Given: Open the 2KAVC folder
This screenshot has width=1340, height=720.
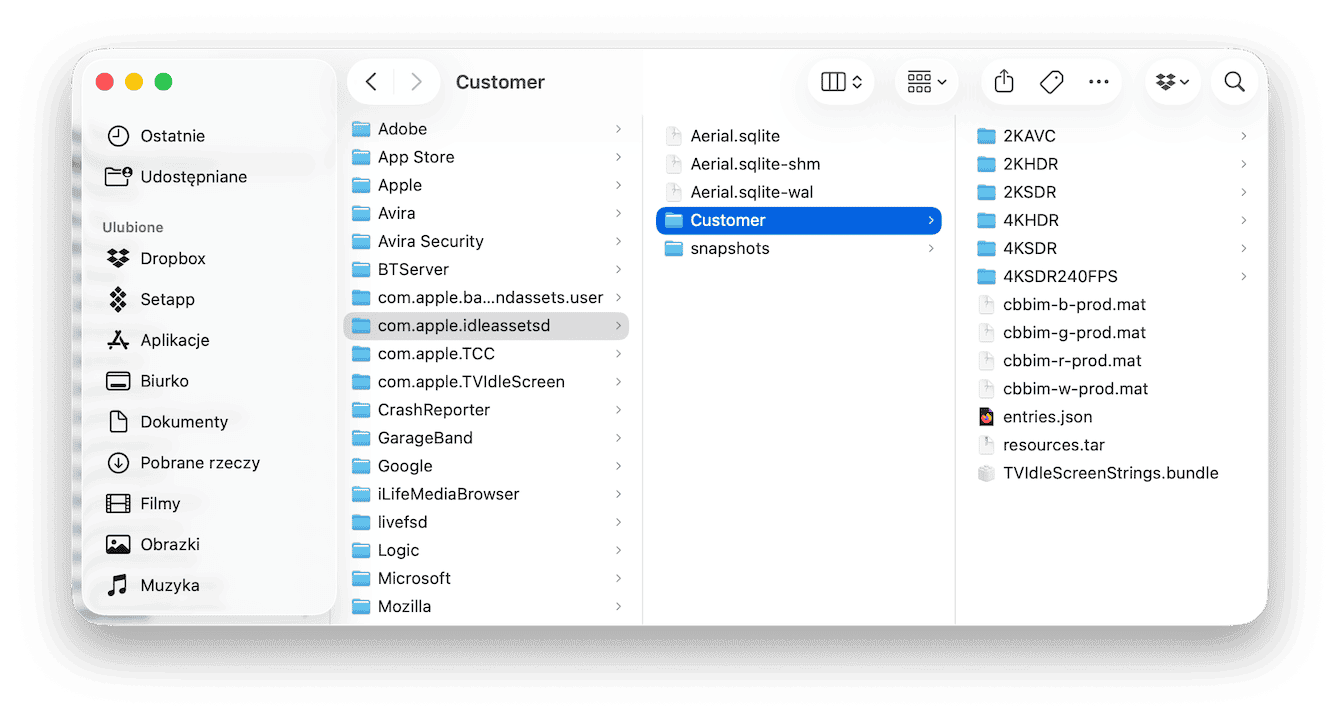Looking at the screenshot, I should (1112, 136).
